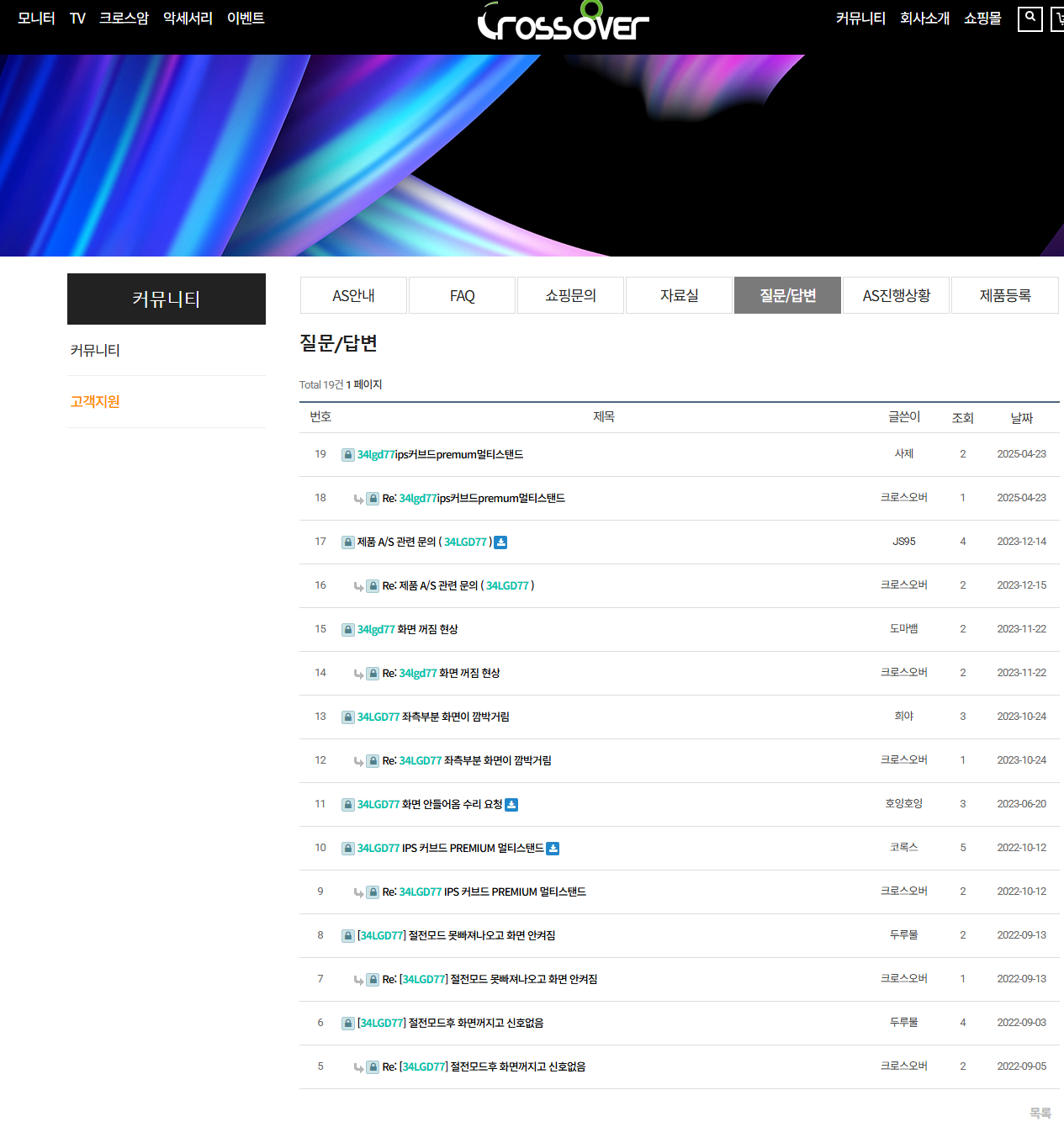This screenshot has height=1143, width=1064.
Task: Click lock icon on post 19
Action: [347, 454]
